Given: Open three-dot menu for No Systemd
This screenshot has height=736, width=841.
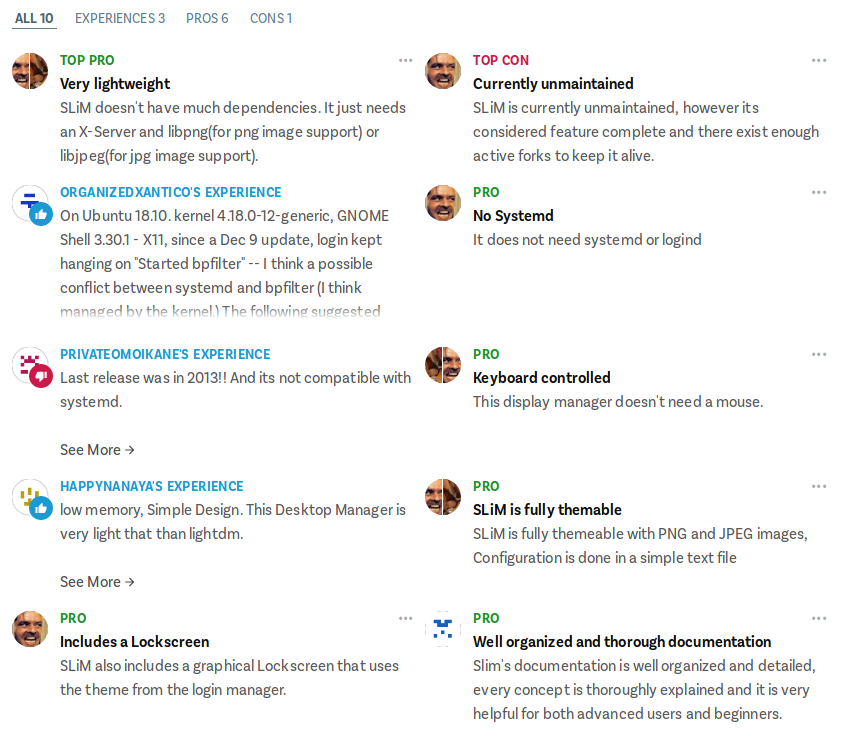Looking at the screenshot, I should 819,192.
